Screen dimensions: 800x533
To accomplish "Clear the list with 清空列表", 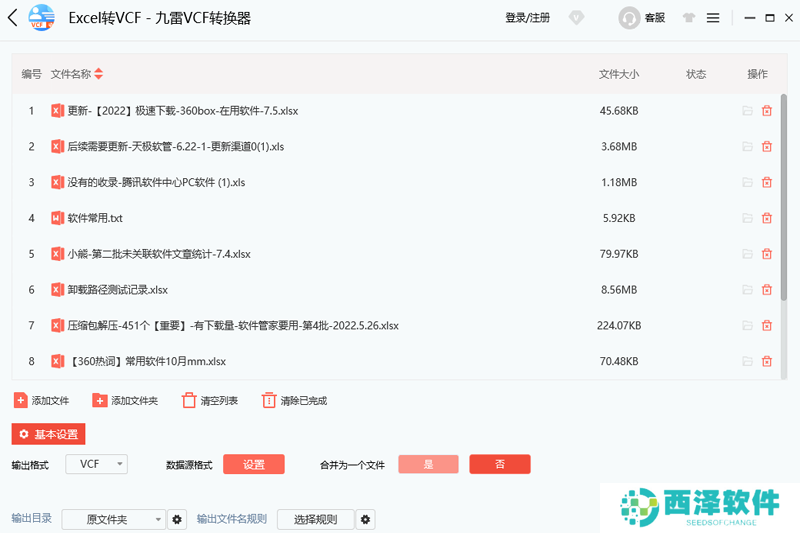I will [210, 400].
